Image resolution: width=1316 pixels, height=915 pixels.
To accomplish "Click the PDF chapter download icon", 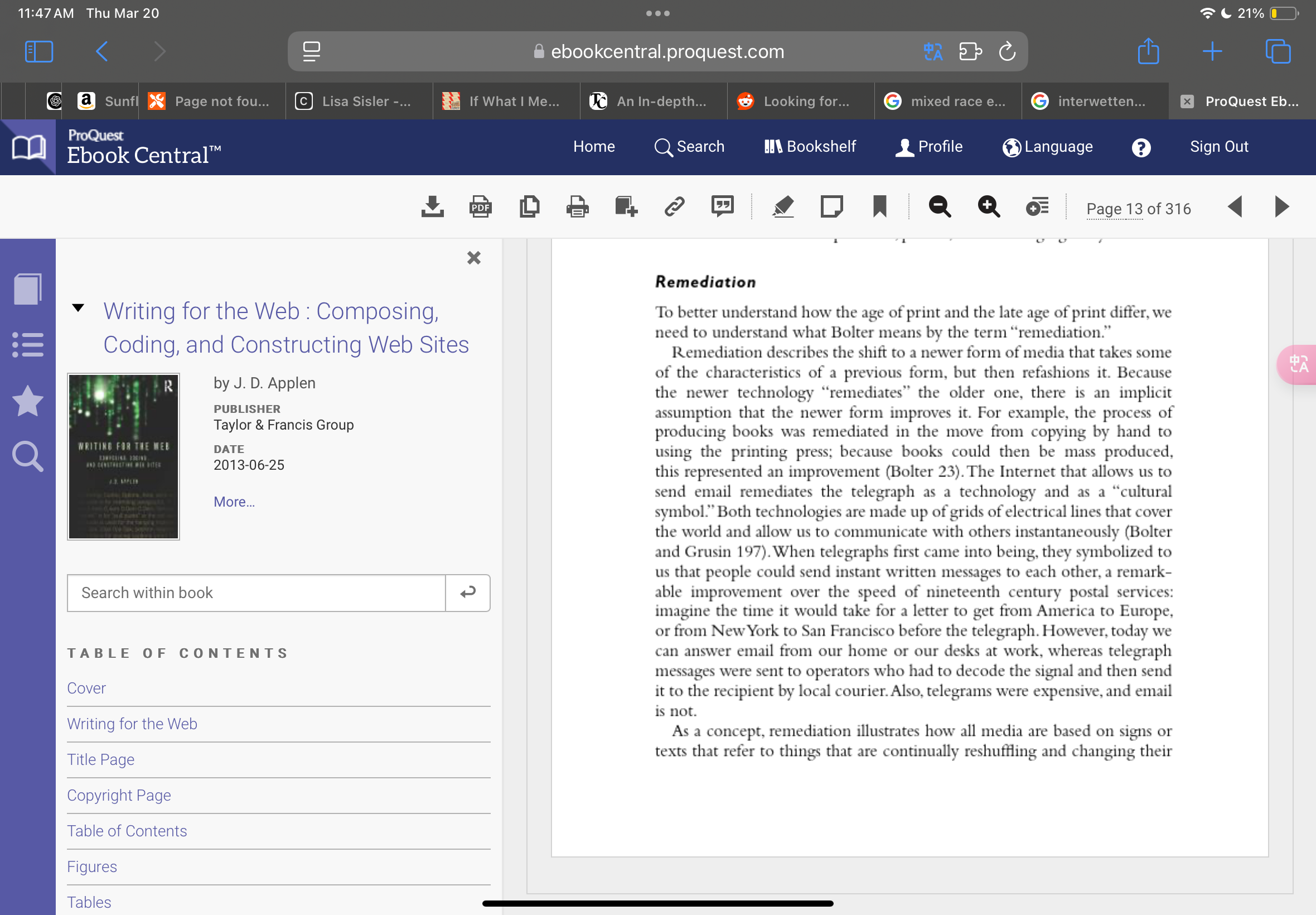I will (x=480, y=207).
